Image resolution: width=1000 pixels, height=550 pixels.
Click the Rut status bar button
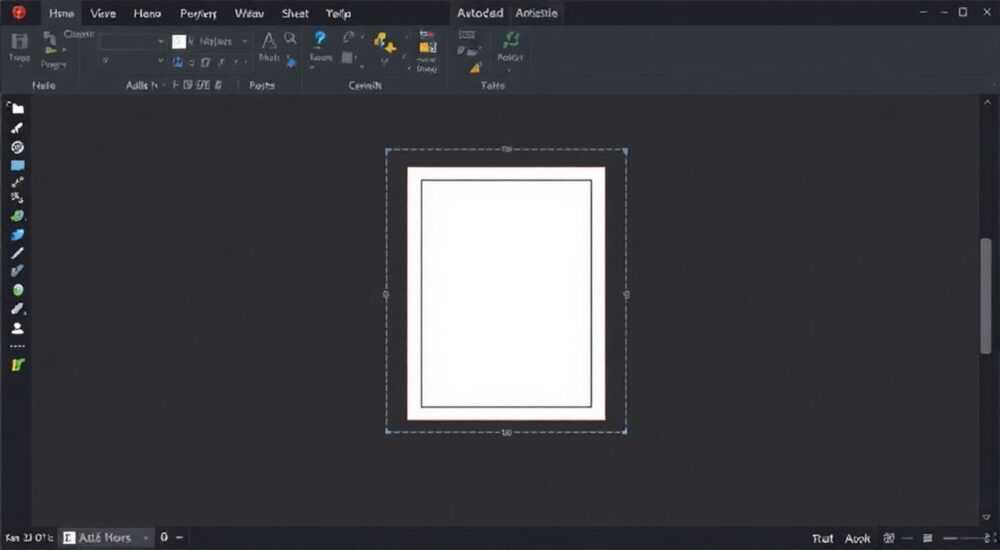coord(823,539)
